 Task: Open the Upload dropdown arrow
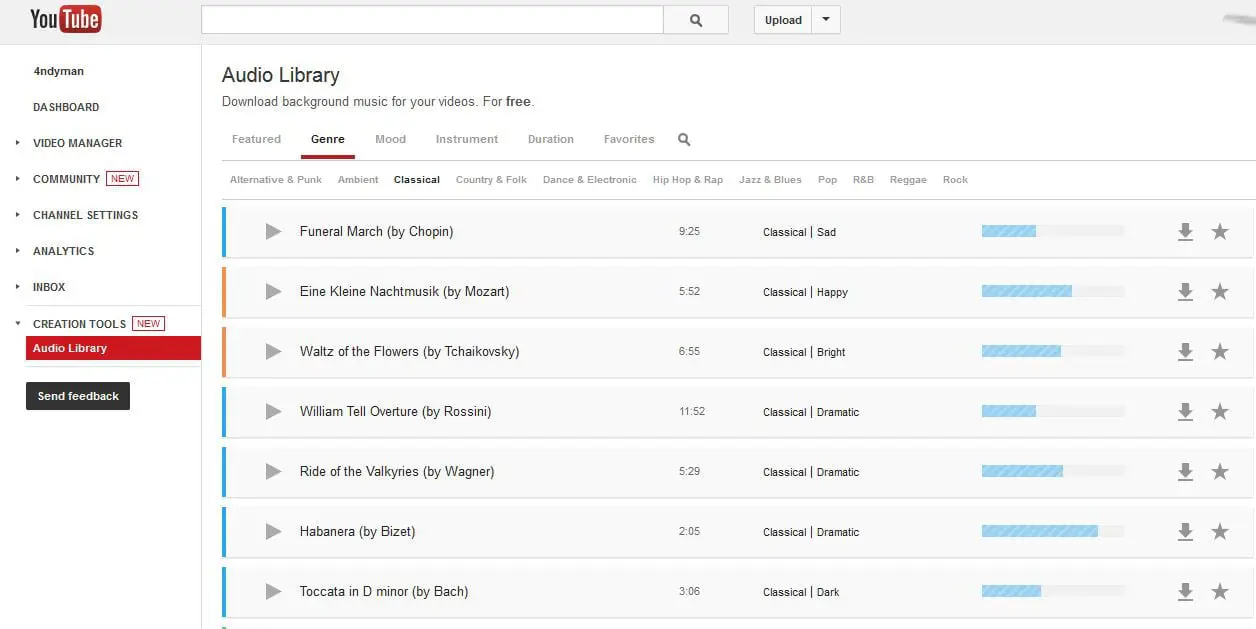(x=826, y=20)
